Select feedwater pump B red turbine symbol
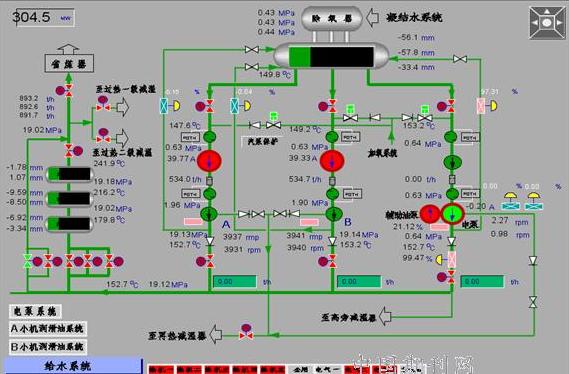The image size is (569, 374). (332, 161)
